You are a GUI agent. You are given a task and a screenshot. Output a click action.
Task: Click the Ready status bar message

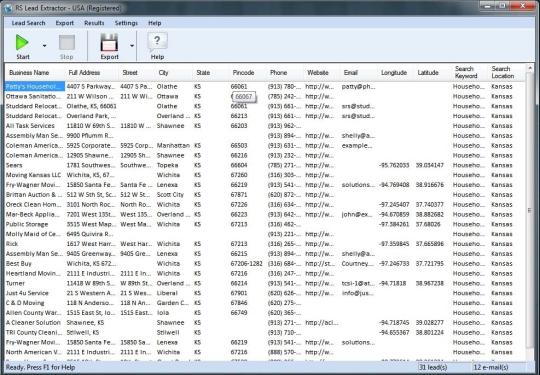(40, 367)
